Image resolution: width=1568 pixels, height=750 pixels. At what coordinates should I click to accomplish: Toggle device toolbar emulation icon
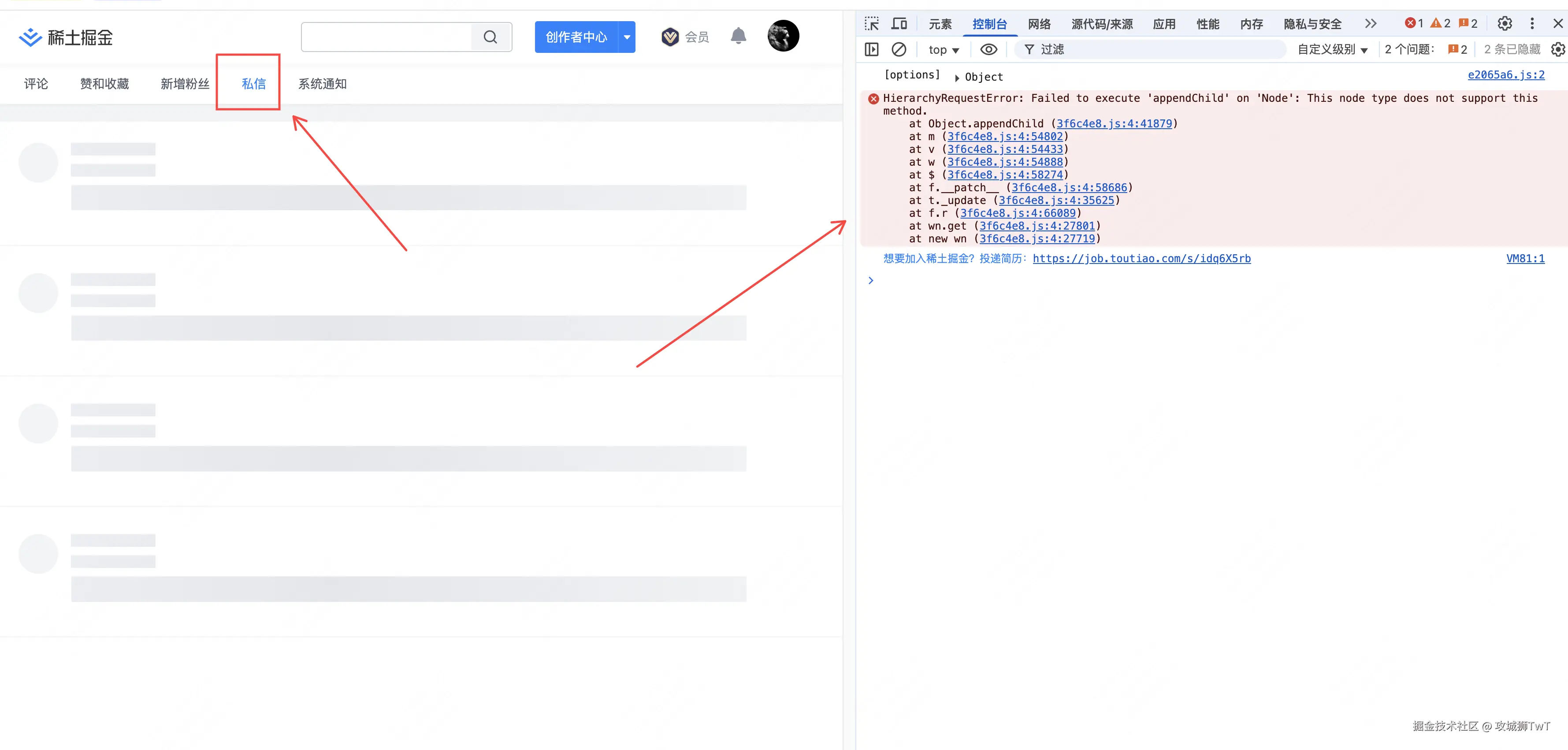click(899, 24)
